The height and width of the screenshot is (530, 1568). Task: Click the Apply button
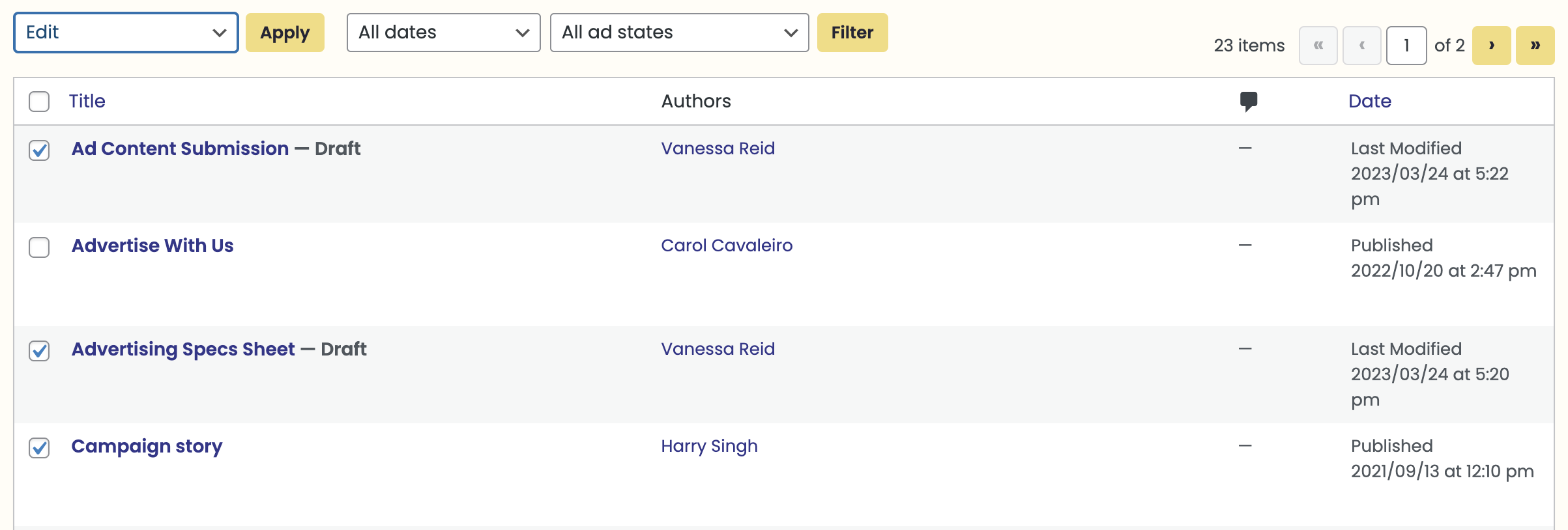(x=285, y=33)
